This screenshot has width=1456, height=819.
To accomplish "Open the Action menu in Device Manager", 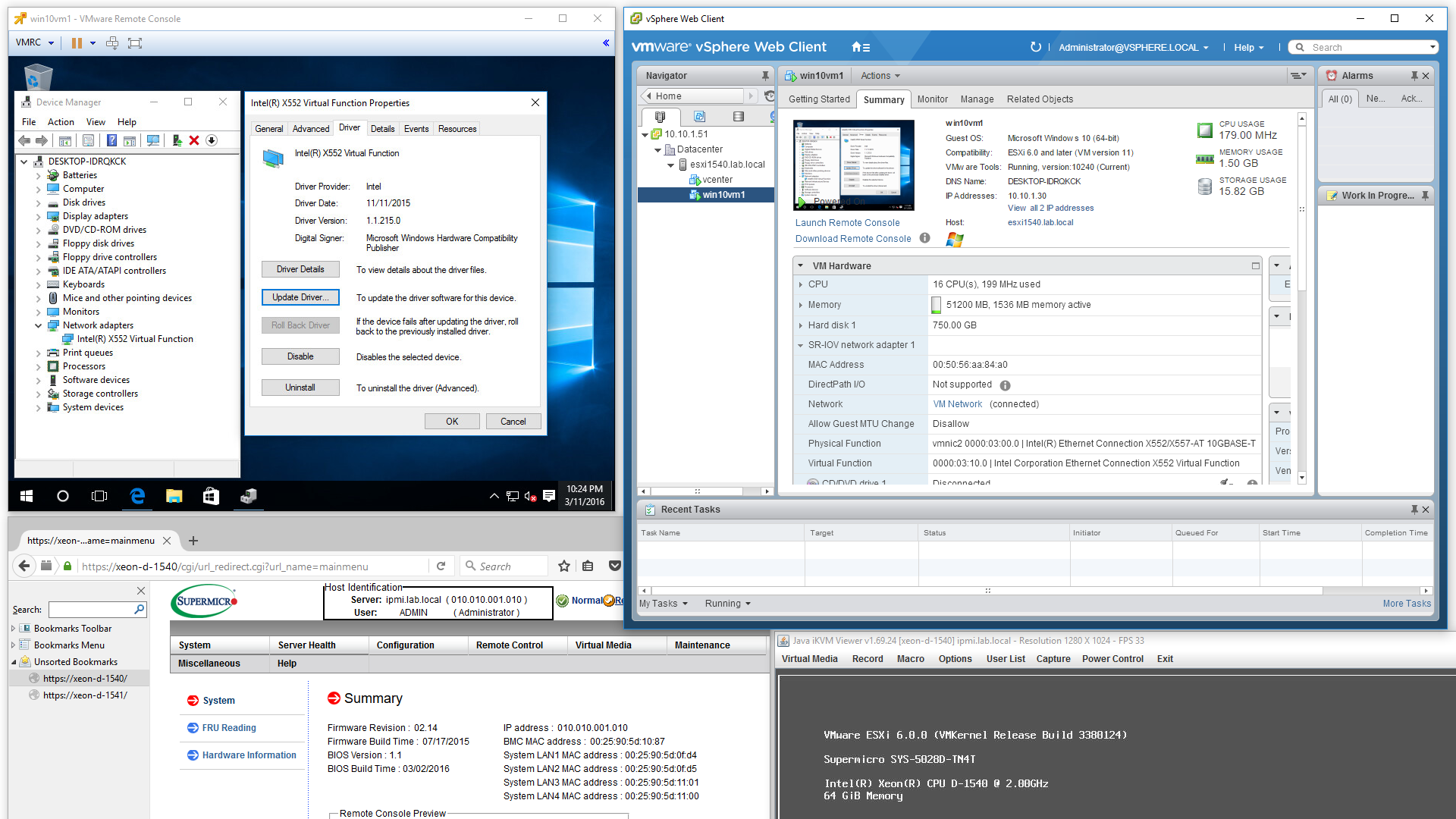I will click(61, 122).
